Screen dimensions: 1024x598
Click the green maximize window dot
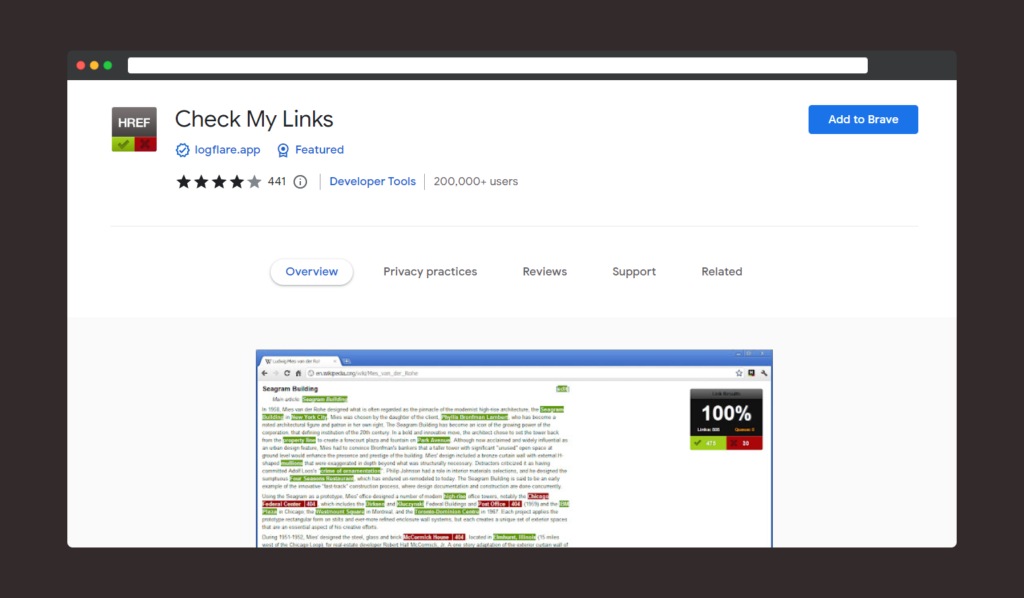[108, 65]
